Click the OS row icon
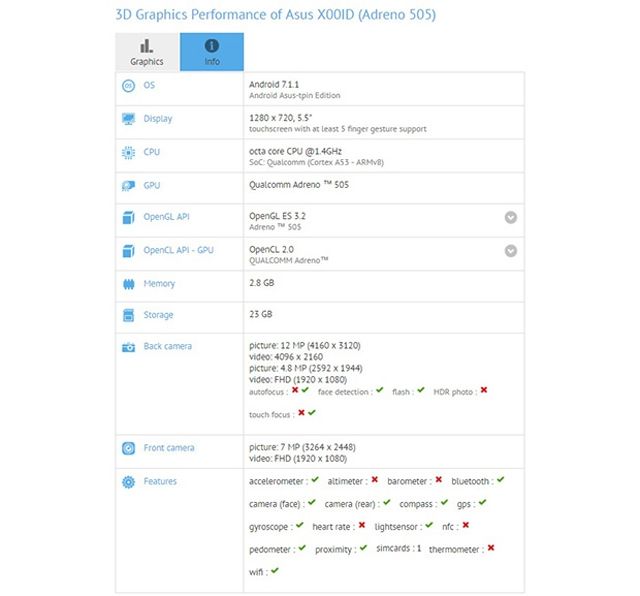The height and width of the screenshot is (596, 640). click(x=129, y=86)
